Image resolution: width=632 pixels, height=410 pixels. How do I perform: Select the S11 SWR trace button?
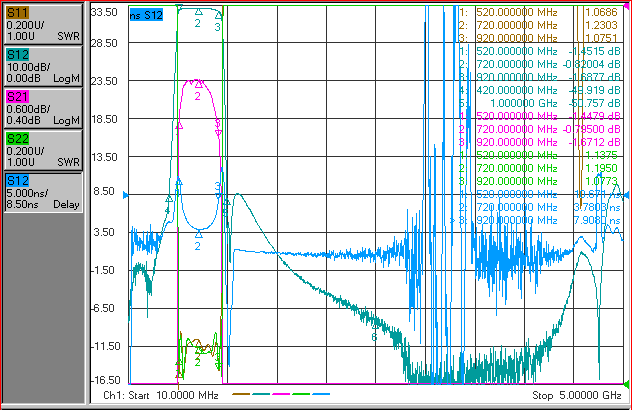pos(43,24)
